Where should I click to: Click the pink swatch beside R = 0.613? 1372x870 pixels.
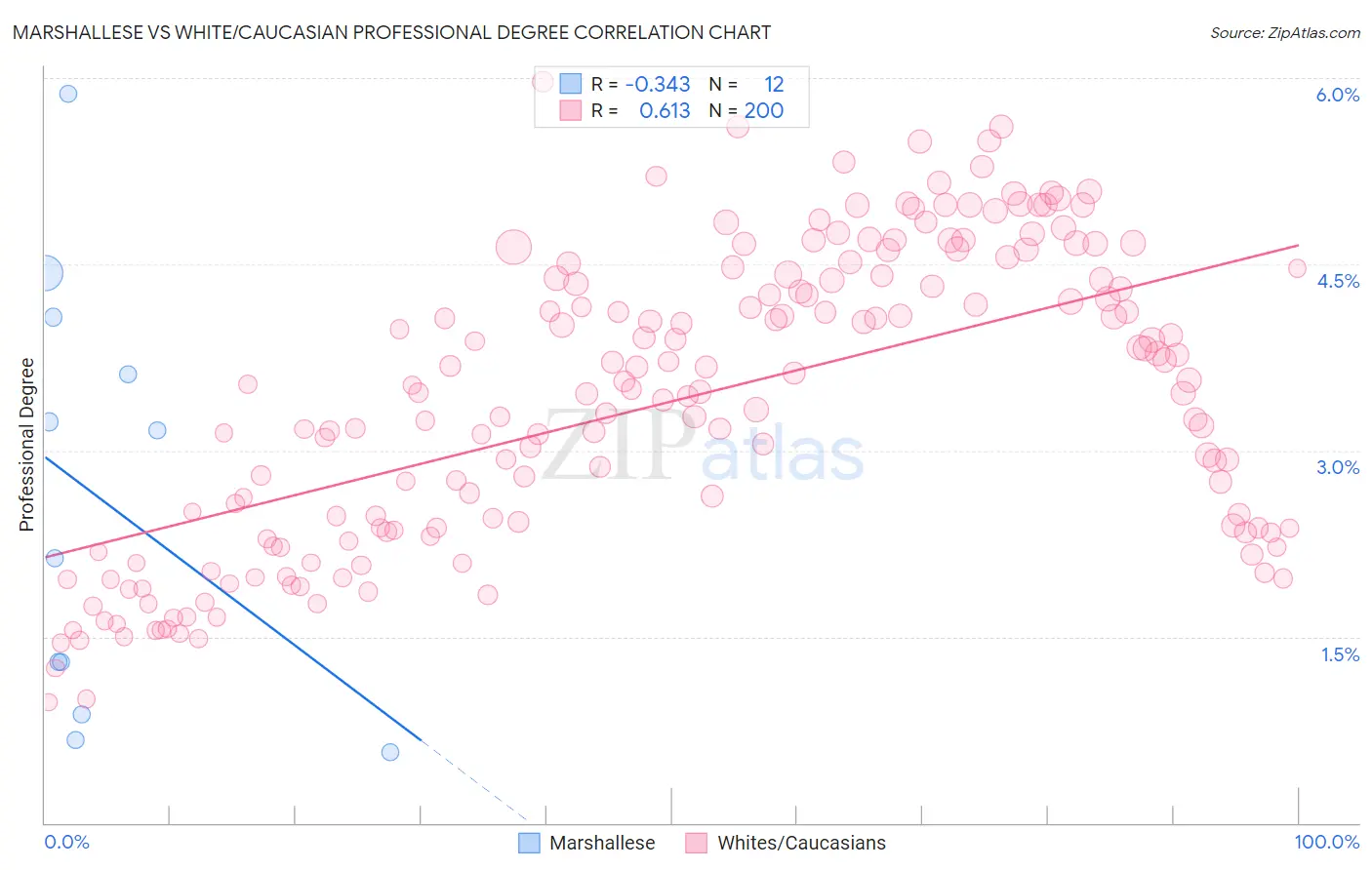(571, 110)
